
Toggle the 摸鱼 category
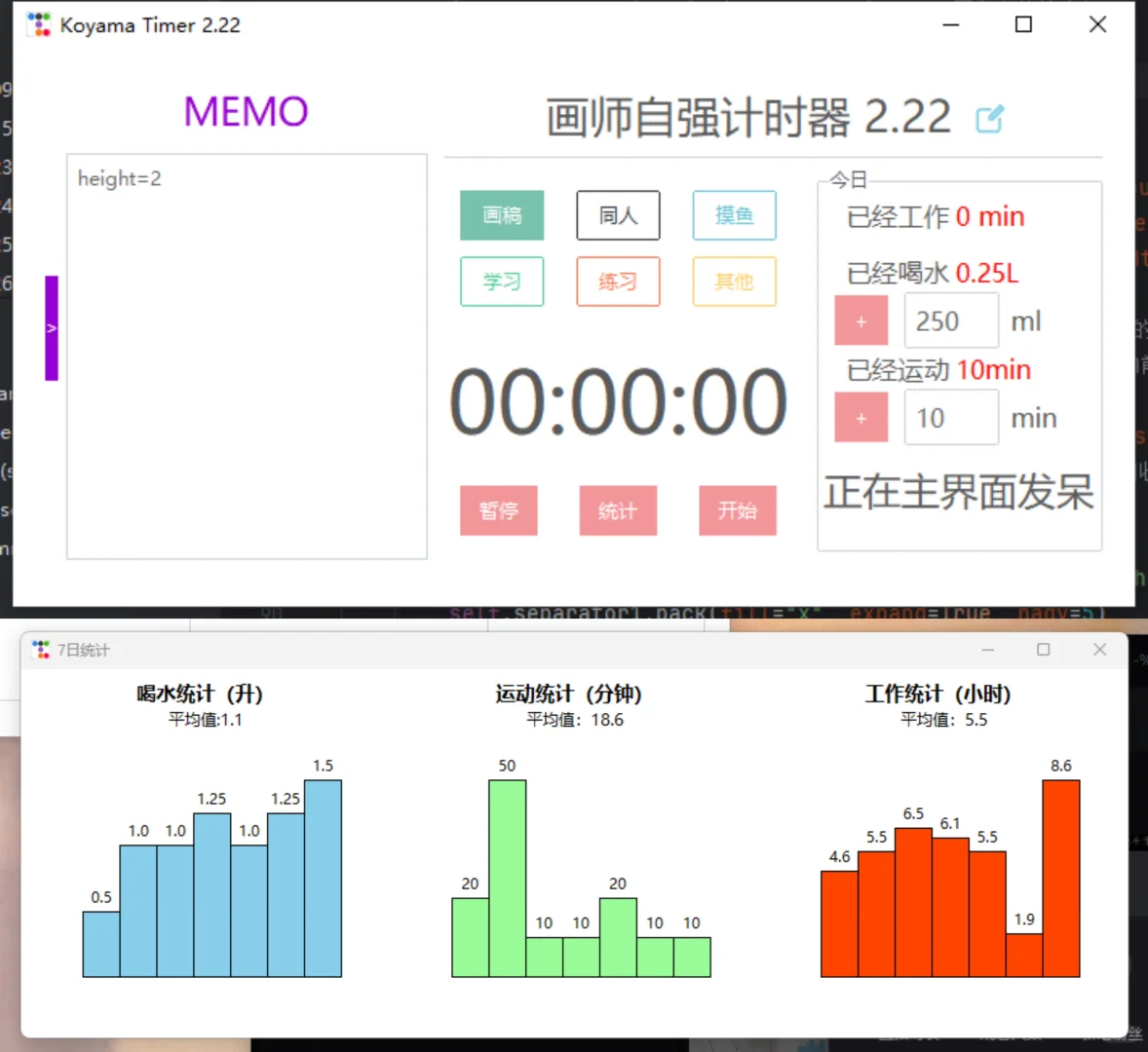pos(734,215)
